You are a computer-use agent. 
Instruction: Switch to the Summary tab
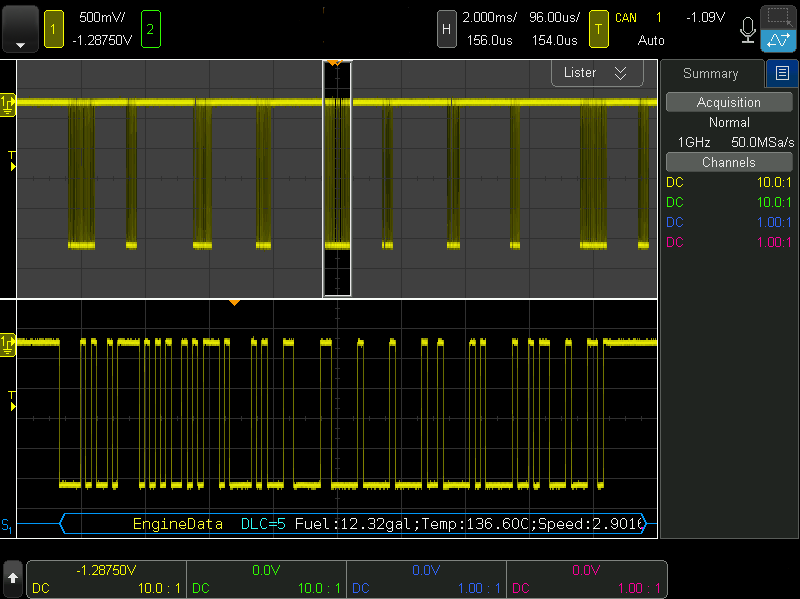pyautogui.click(x=710, y=73)
